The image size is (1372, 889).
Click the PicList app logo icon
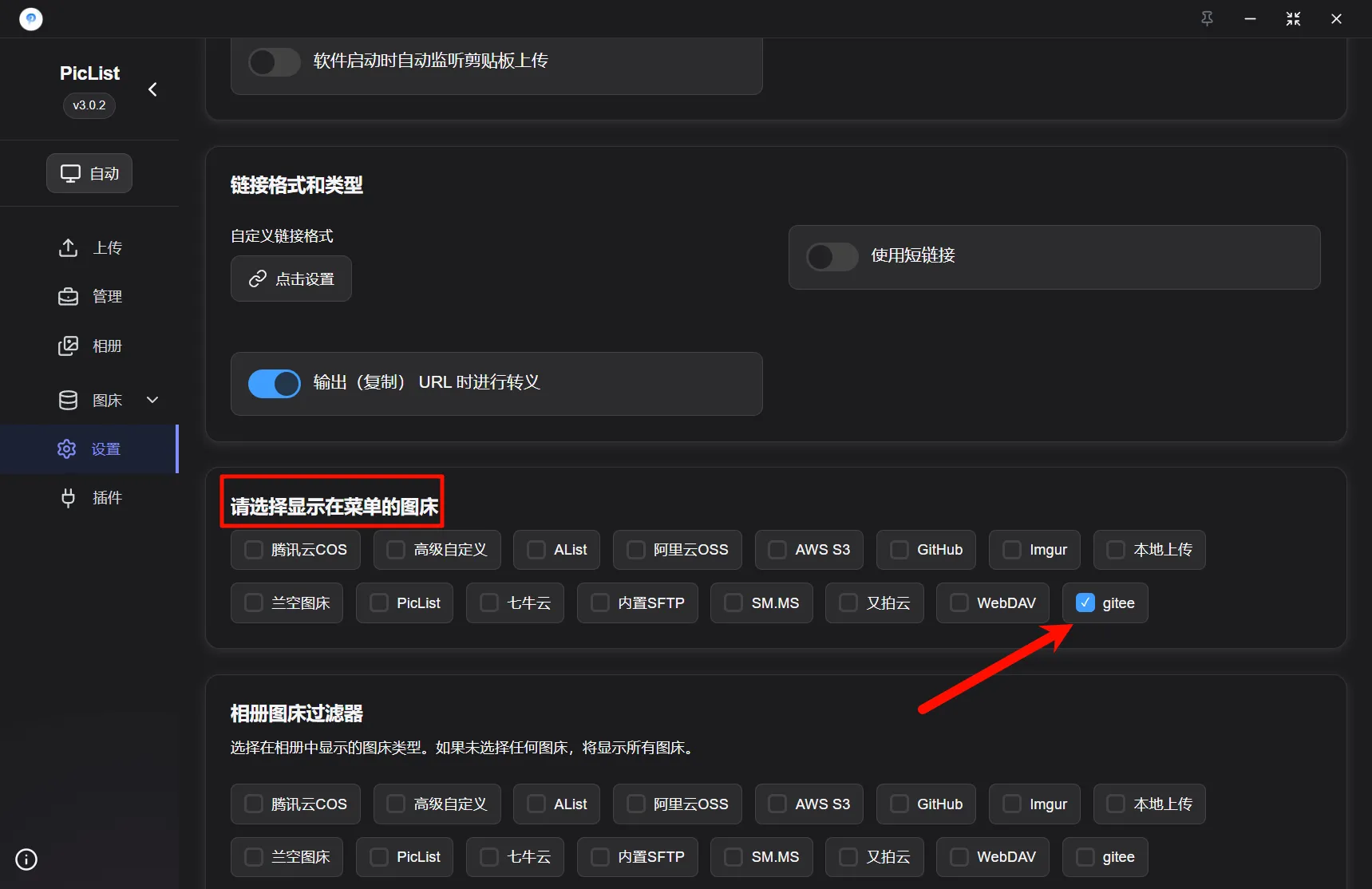[x=30, y=18]
